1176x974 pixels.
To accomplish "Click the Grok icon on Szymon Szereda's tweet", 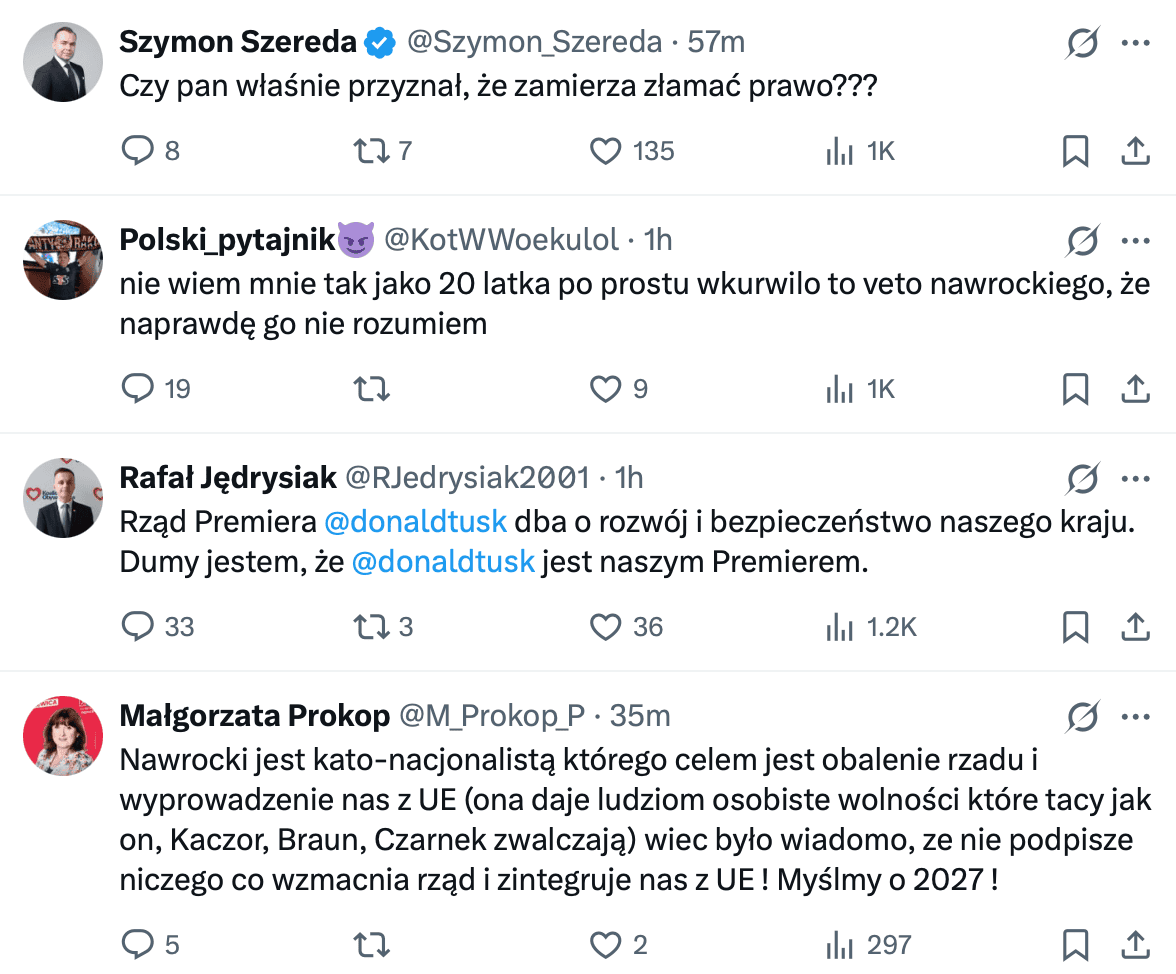I will tap(1082, 43).
